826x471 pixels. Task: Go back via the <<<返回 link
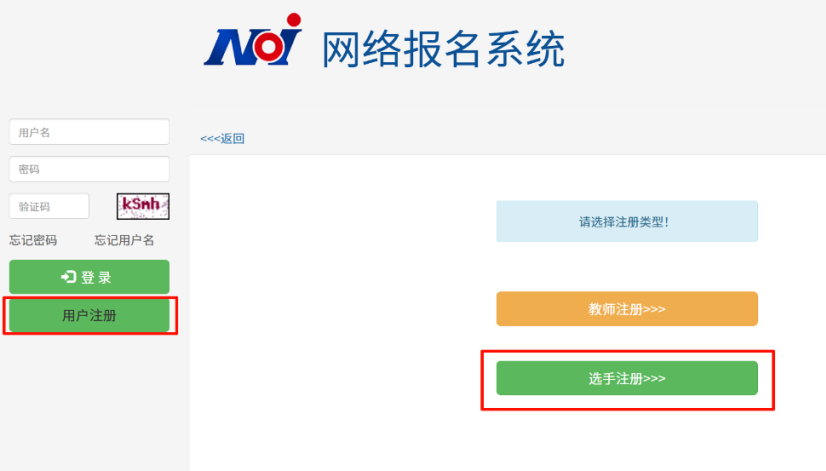222,139
